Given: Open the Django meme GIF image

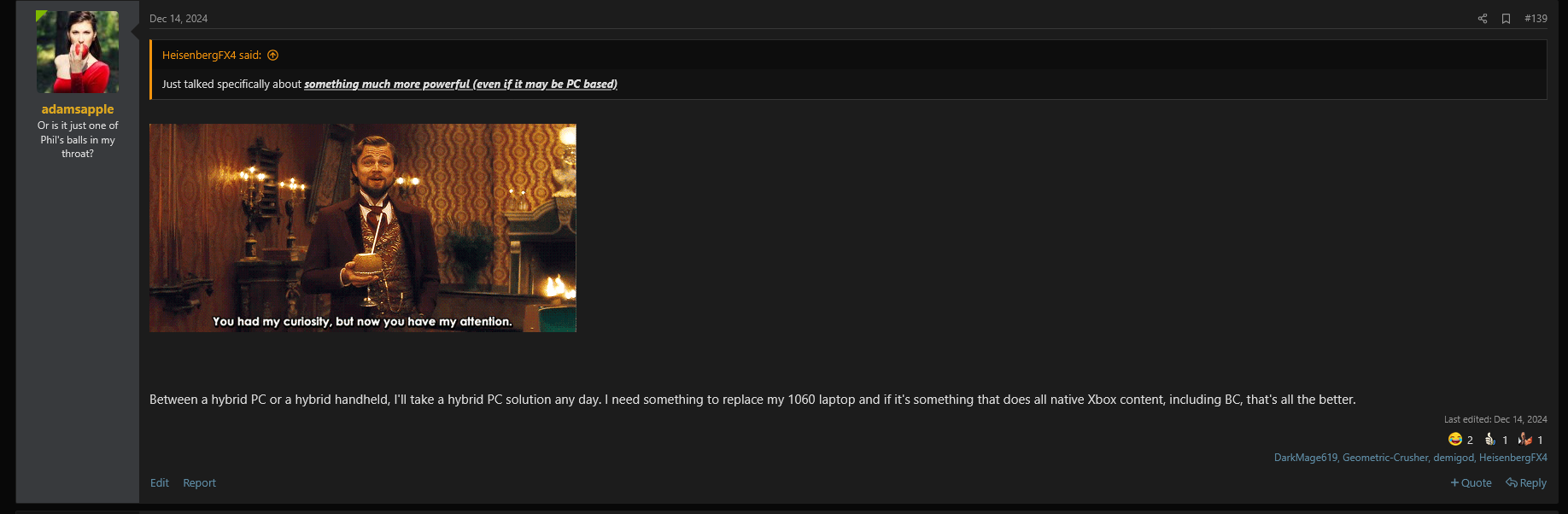Looking at the screenshot, I should (363, 228).
